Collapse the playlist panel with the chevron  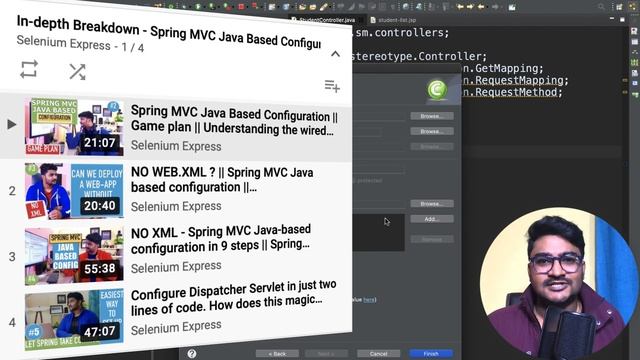335,54
